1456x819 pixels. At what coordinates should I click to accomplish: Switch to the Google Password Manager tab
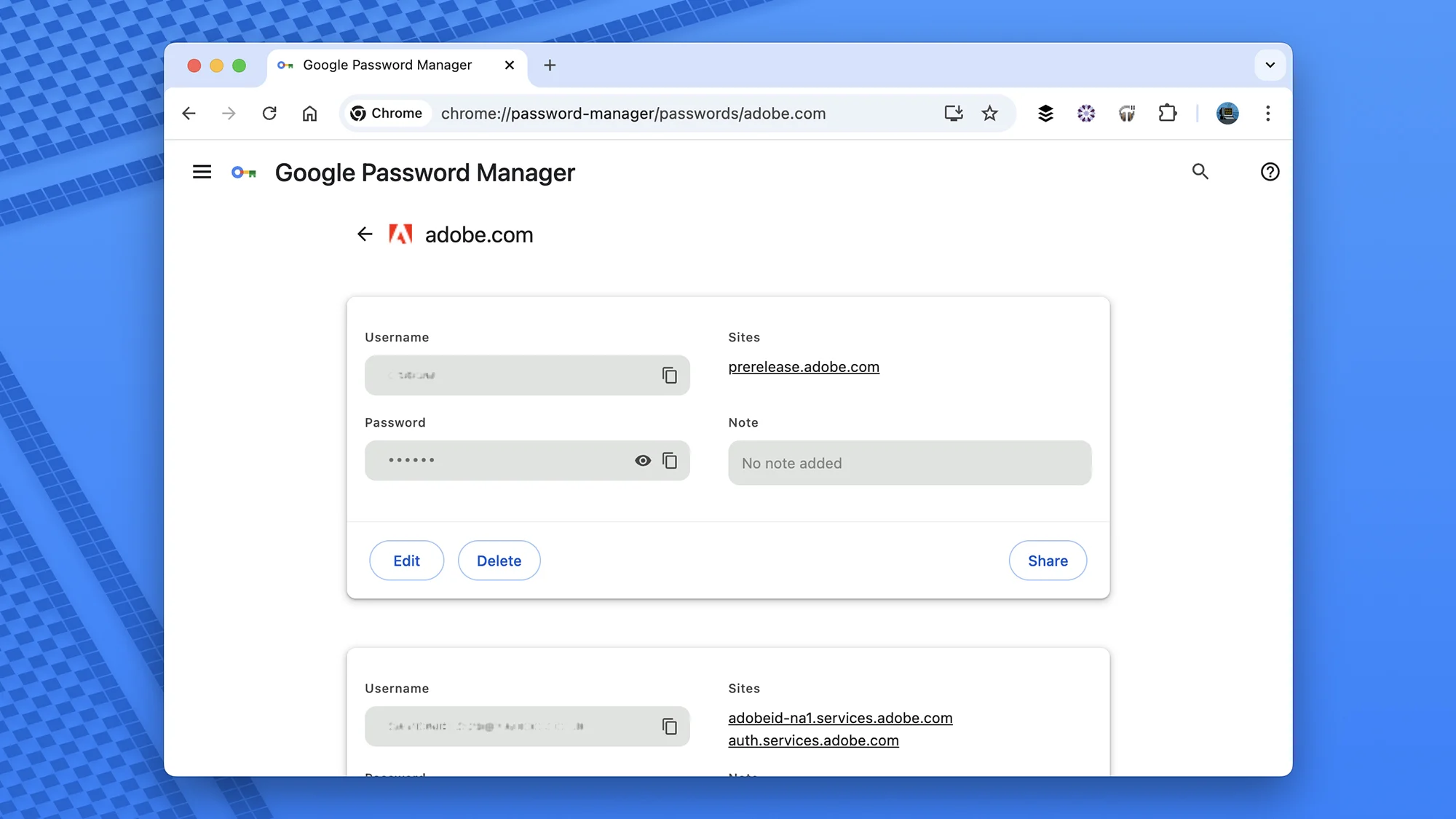(386, 65)
